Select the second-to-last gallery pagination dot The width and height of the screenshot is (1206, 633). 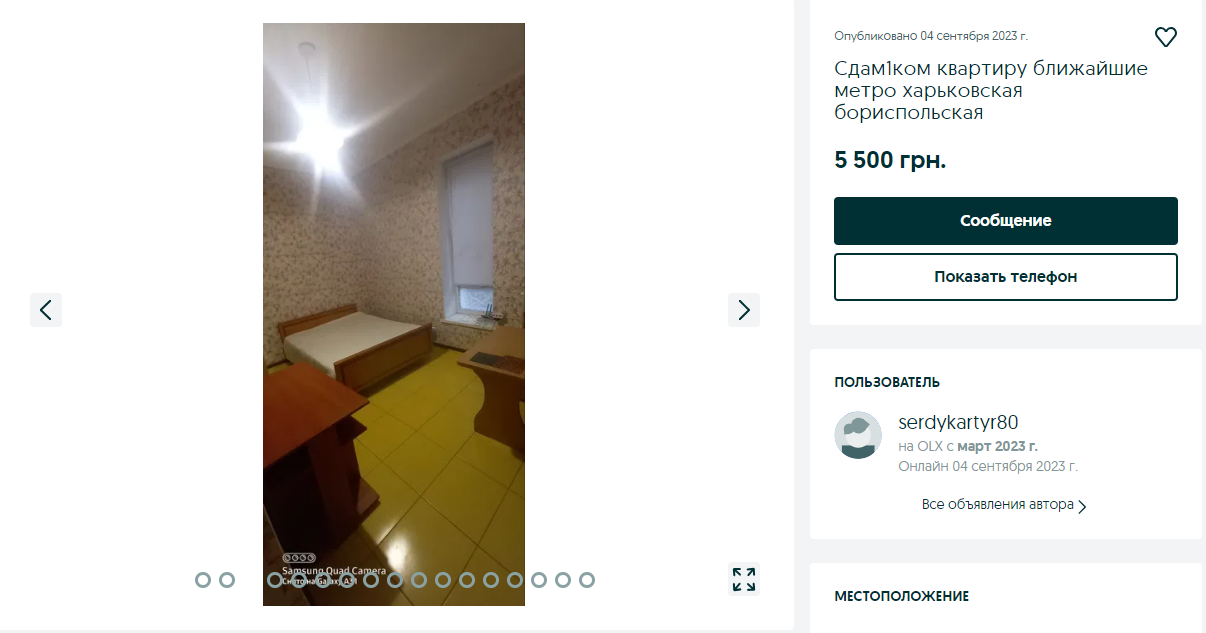(563, 580)
